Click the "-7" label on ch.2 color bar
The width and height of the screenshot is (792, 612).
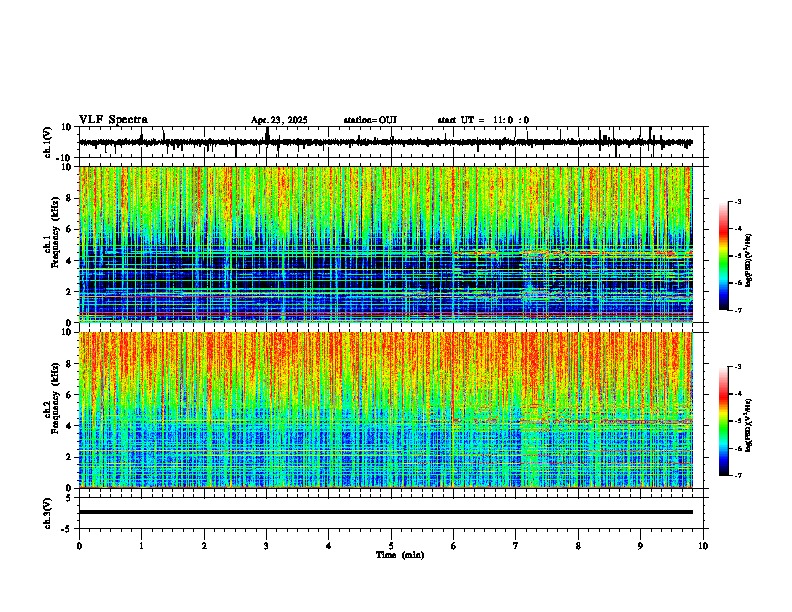[737, 475]
